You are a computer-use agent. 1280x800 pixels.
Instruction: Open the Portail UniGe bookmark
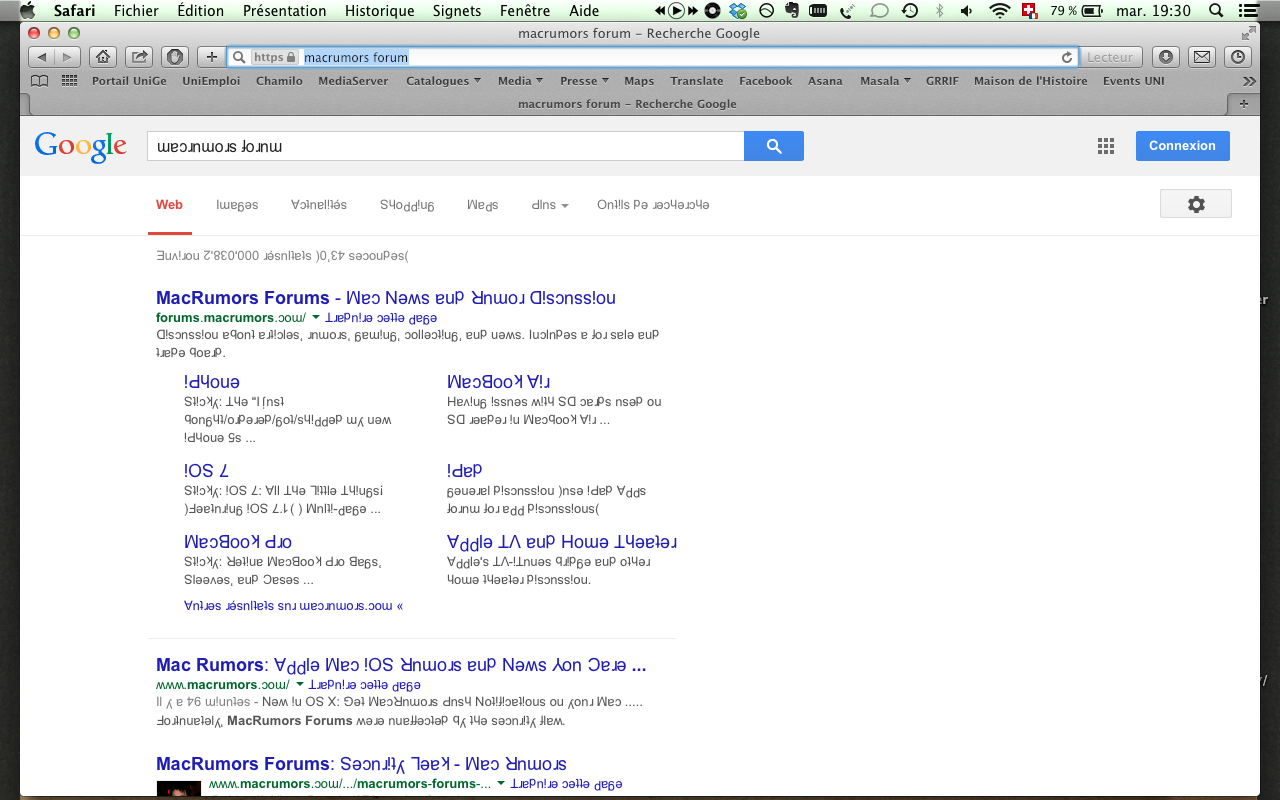[129, 81]
